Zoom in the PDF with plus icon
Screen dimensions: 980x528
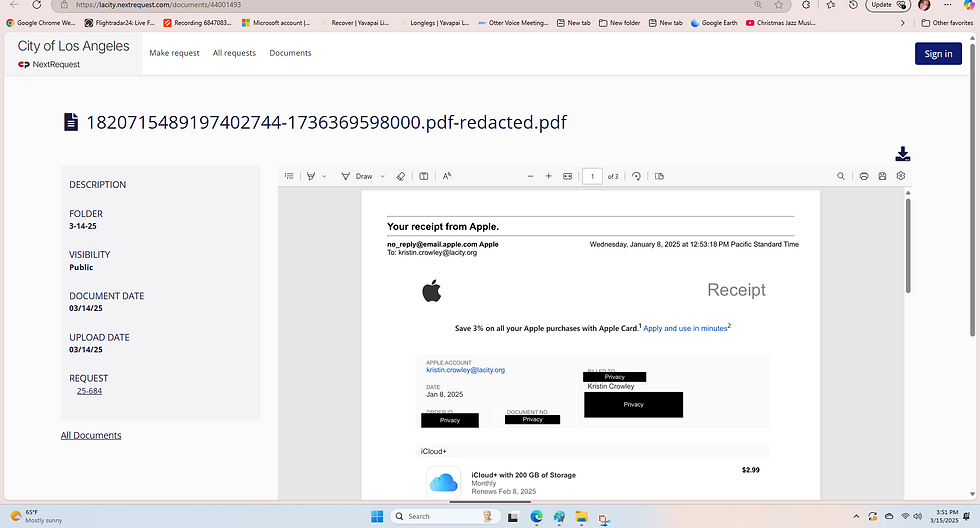548,176
